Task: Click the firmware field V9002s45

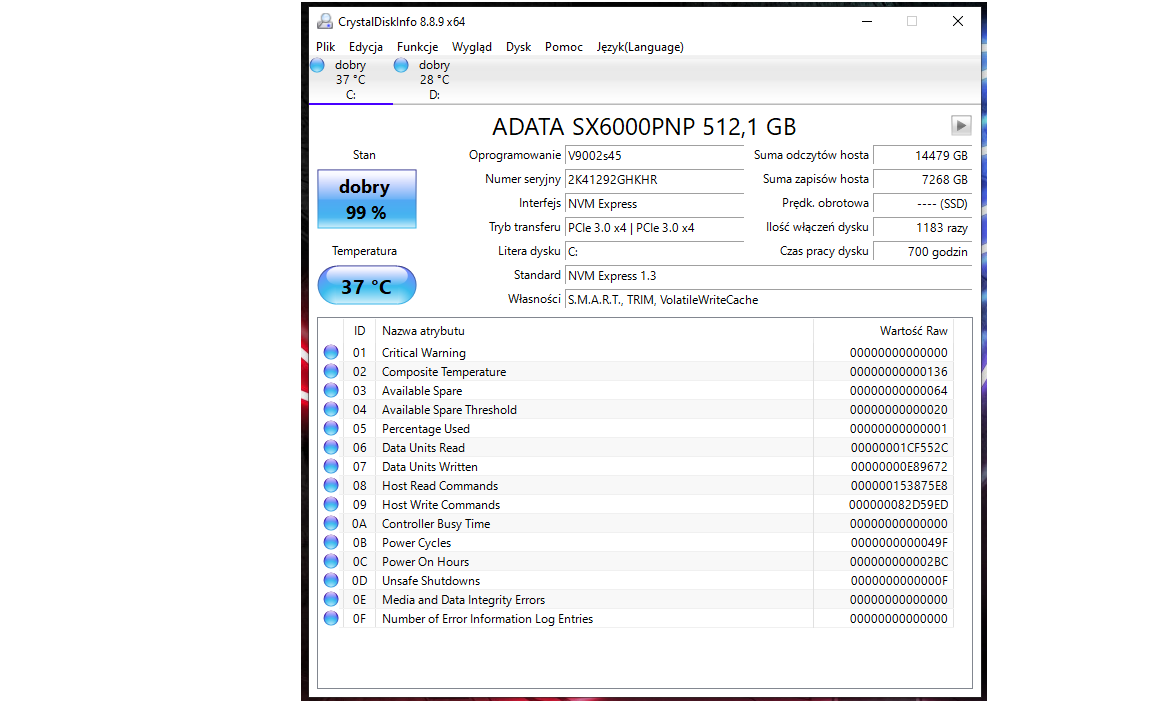Action: (x=654, y=156)
